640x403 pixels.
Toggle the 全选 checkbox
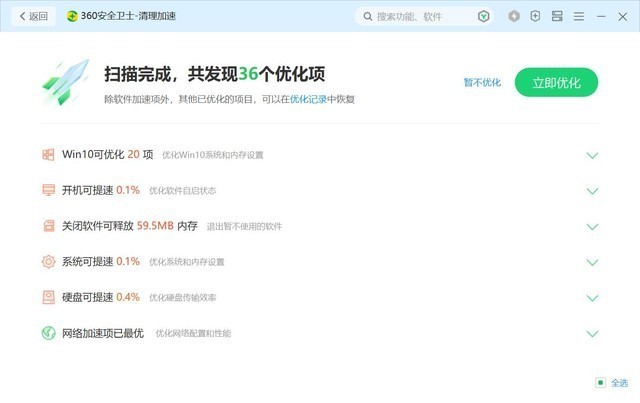coord(600,383)
